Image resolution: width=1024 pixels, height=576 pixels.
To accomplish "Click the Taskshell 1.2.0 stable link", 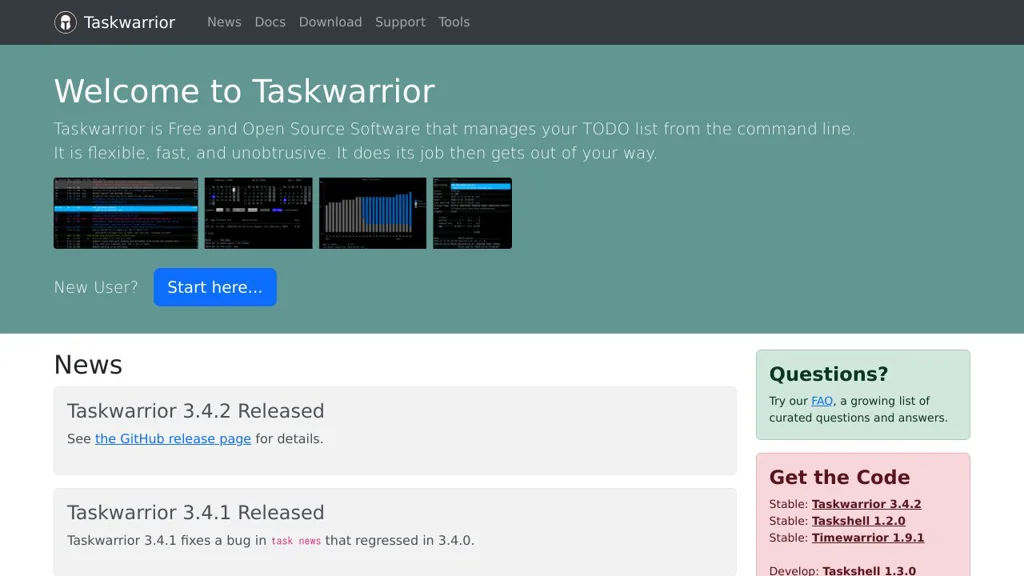I will 858,521.
